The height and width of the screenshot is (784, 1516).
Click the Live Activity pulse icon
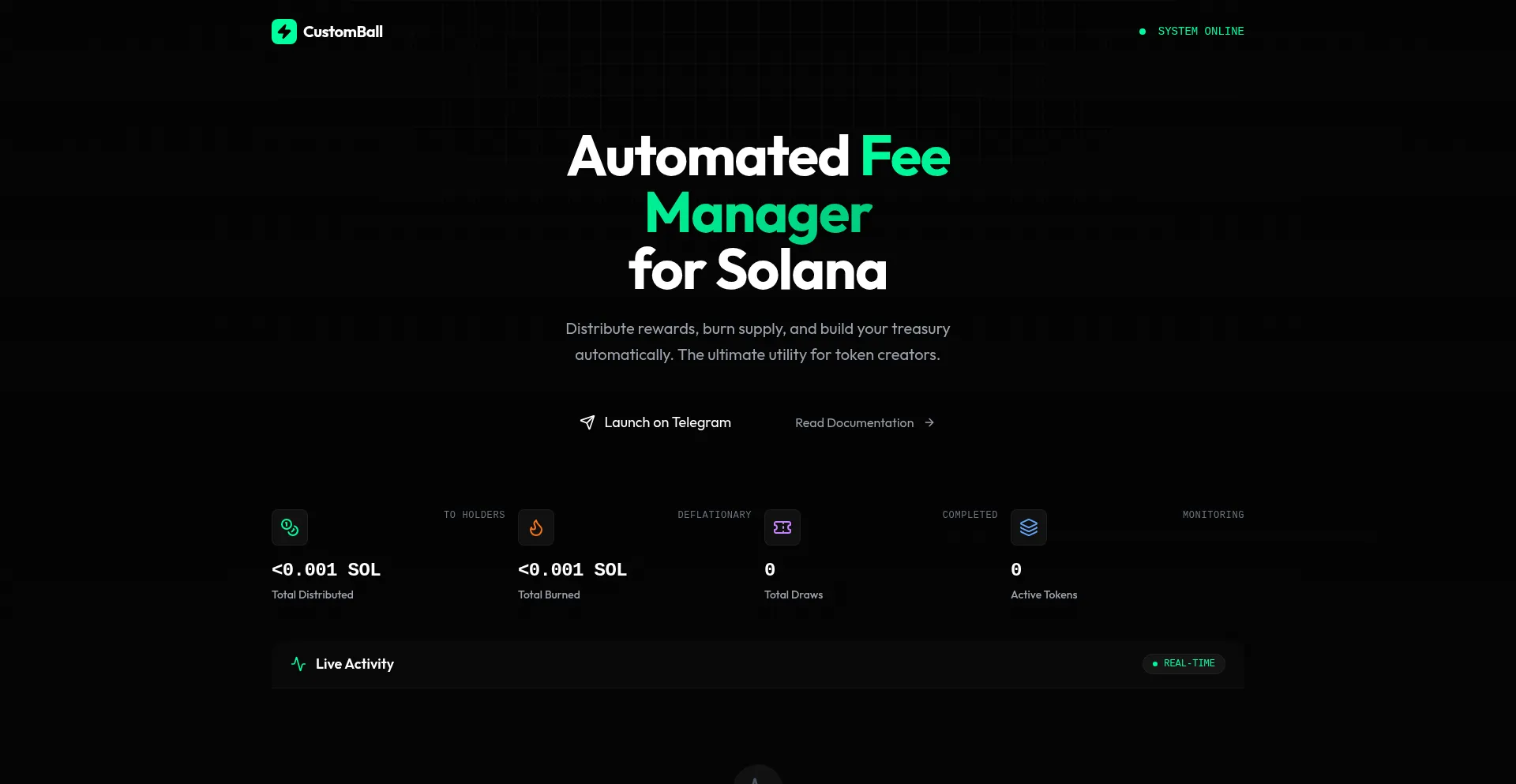coord(298,664)
